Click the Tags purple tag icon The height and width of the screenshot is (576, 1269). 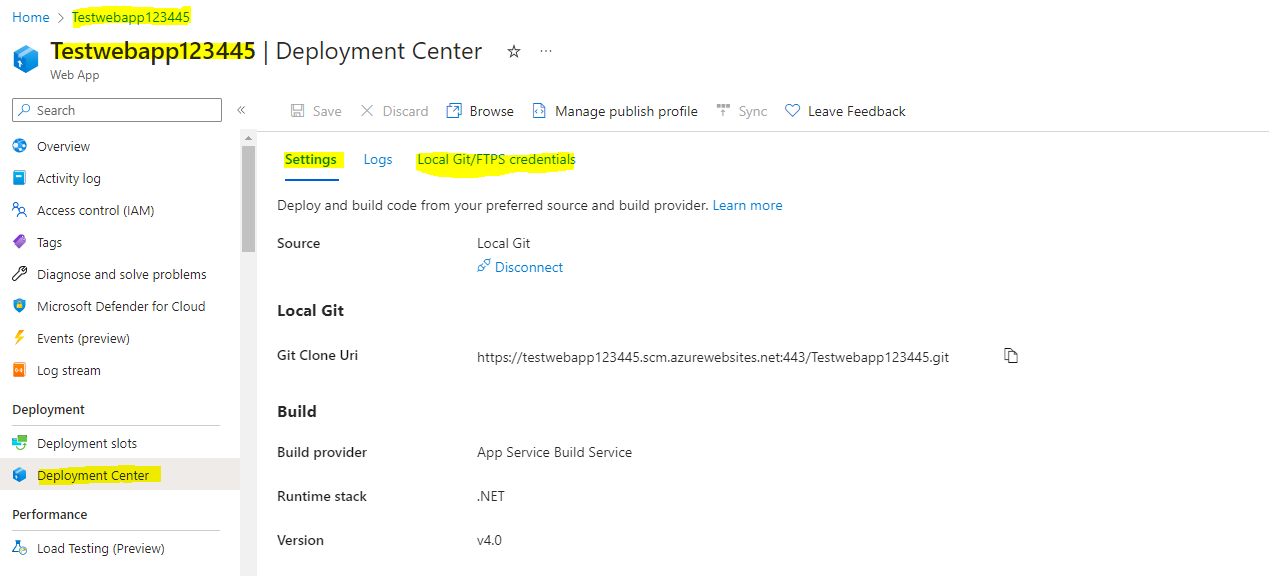pos(19,242)
